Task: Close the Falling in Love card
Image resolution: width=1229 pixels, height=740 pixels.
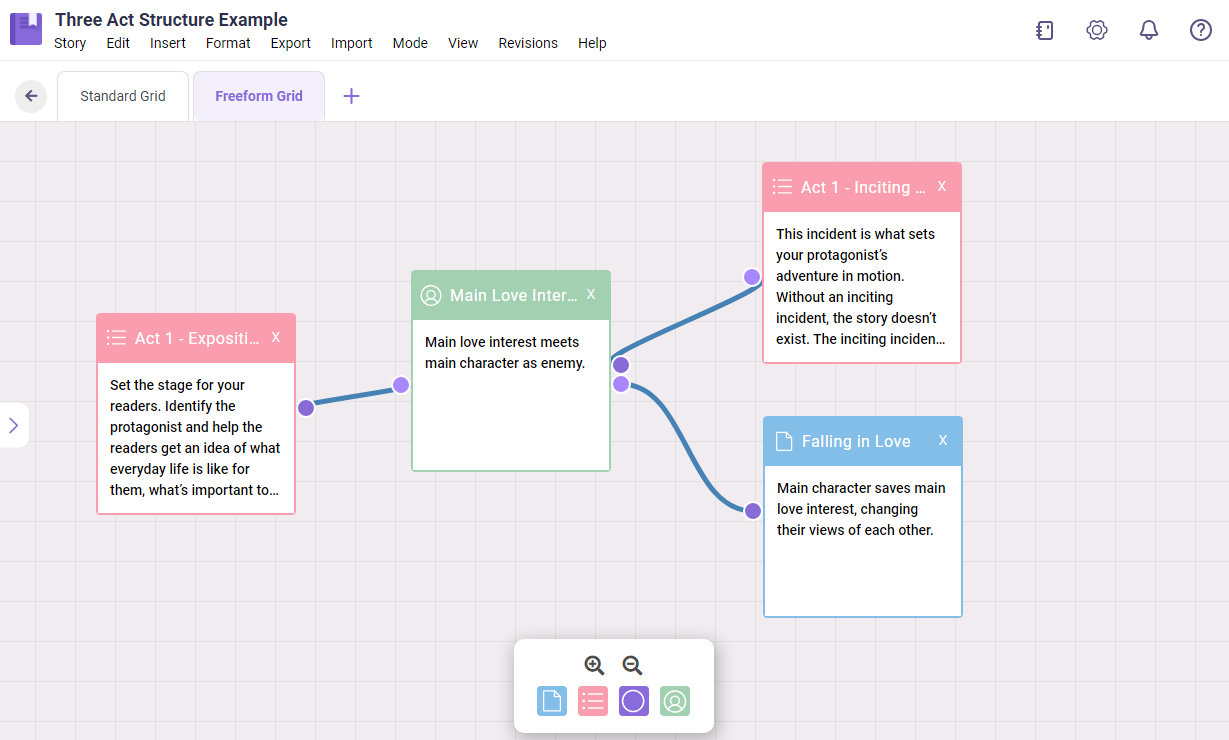Action: [x=942, y=441]
